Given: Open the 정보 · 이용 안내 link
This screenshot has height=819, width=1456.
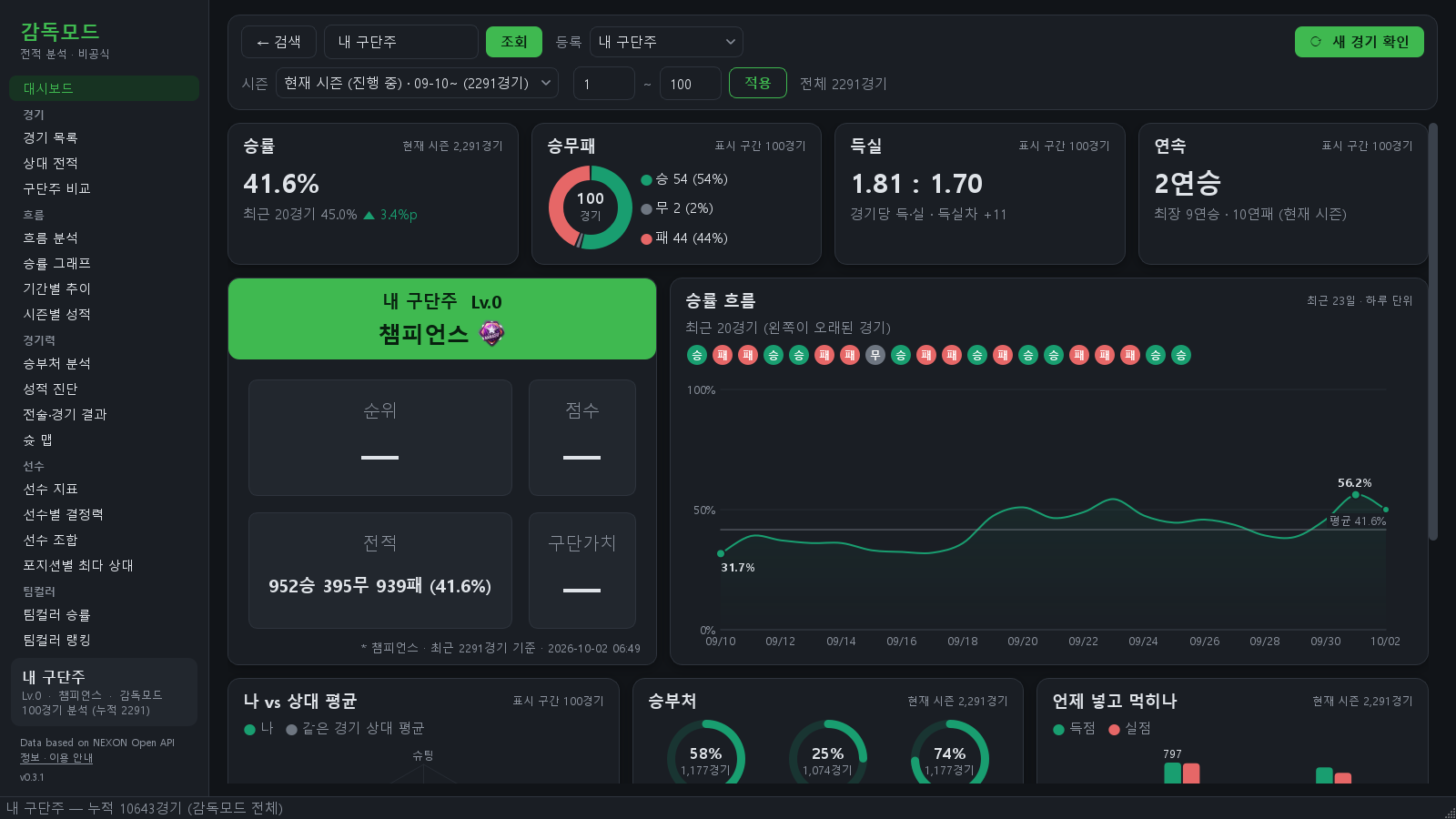Looking at the screenshot, I should (x=56, y=758).
